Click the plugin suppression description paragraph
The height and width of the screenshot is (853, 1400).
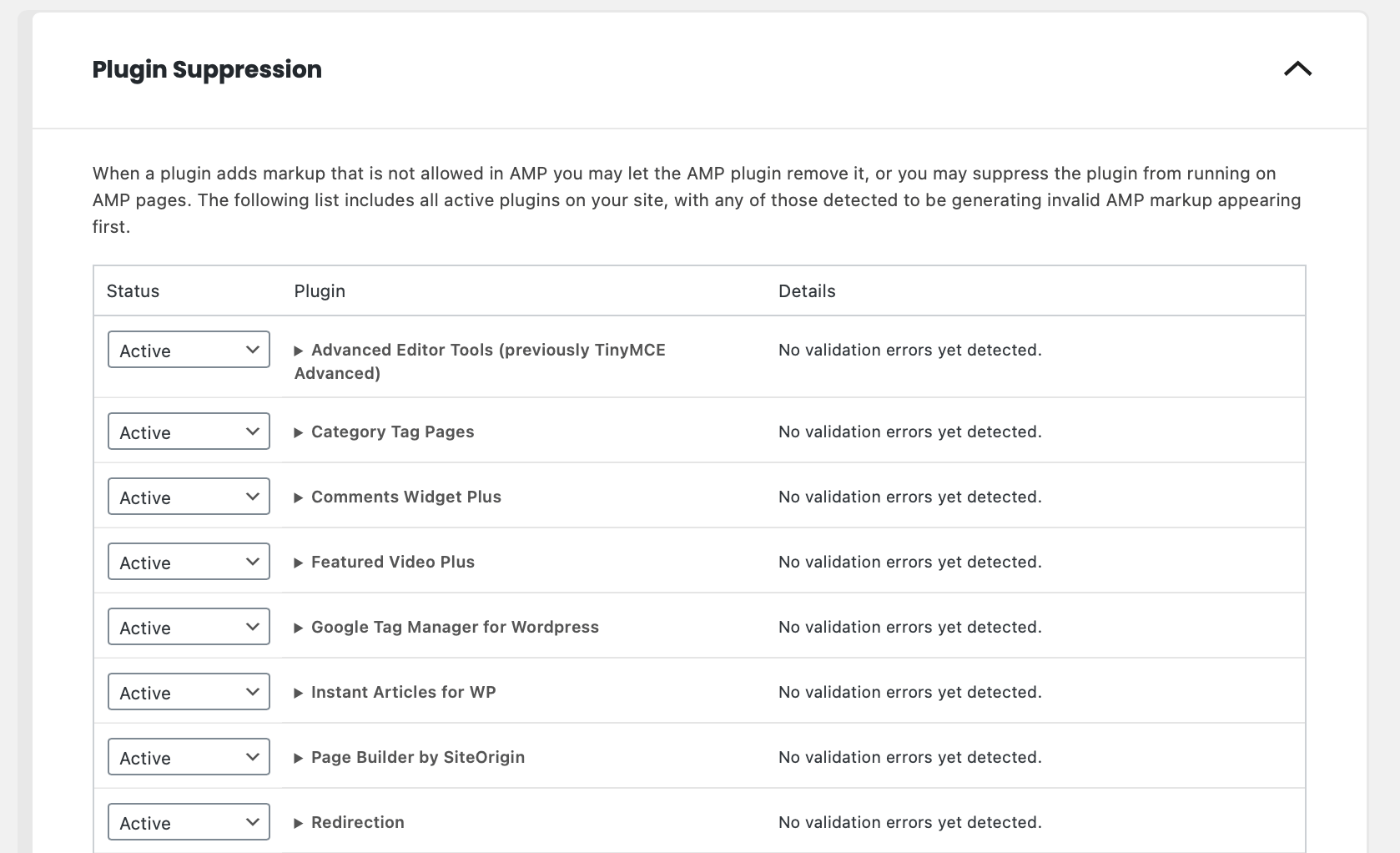coord(697,200)
